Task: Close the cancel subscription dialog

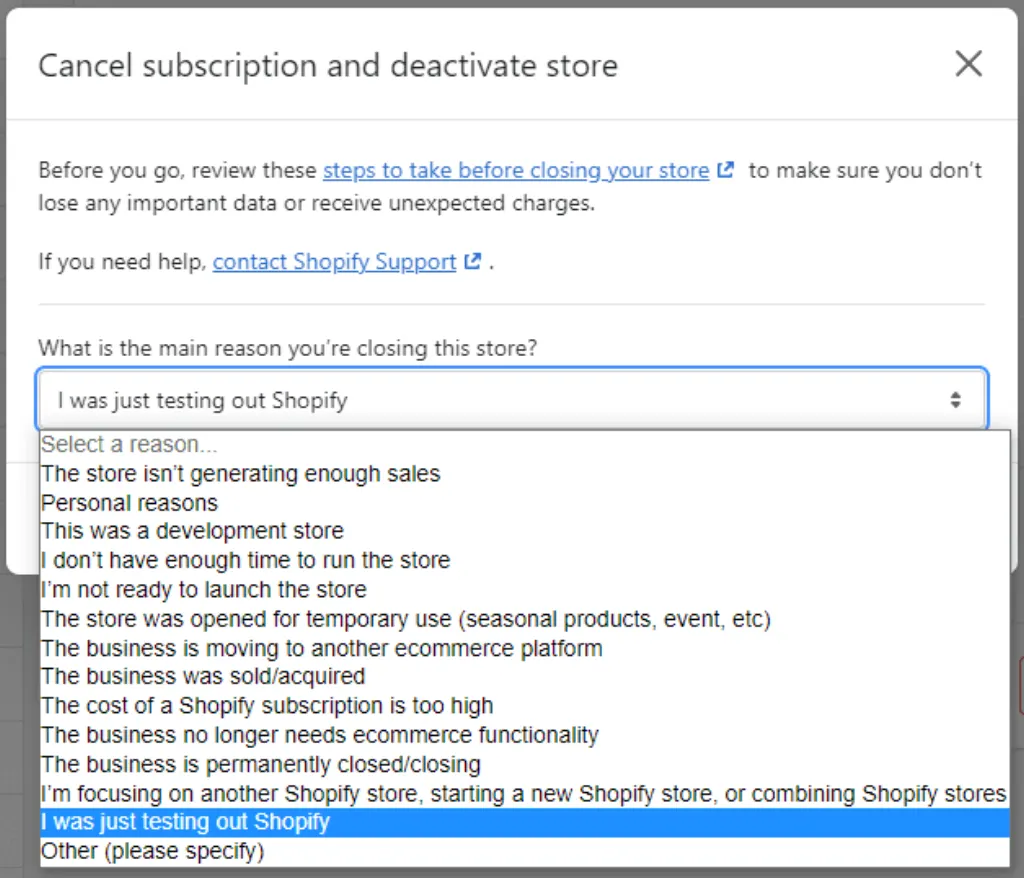Action: 968,64
